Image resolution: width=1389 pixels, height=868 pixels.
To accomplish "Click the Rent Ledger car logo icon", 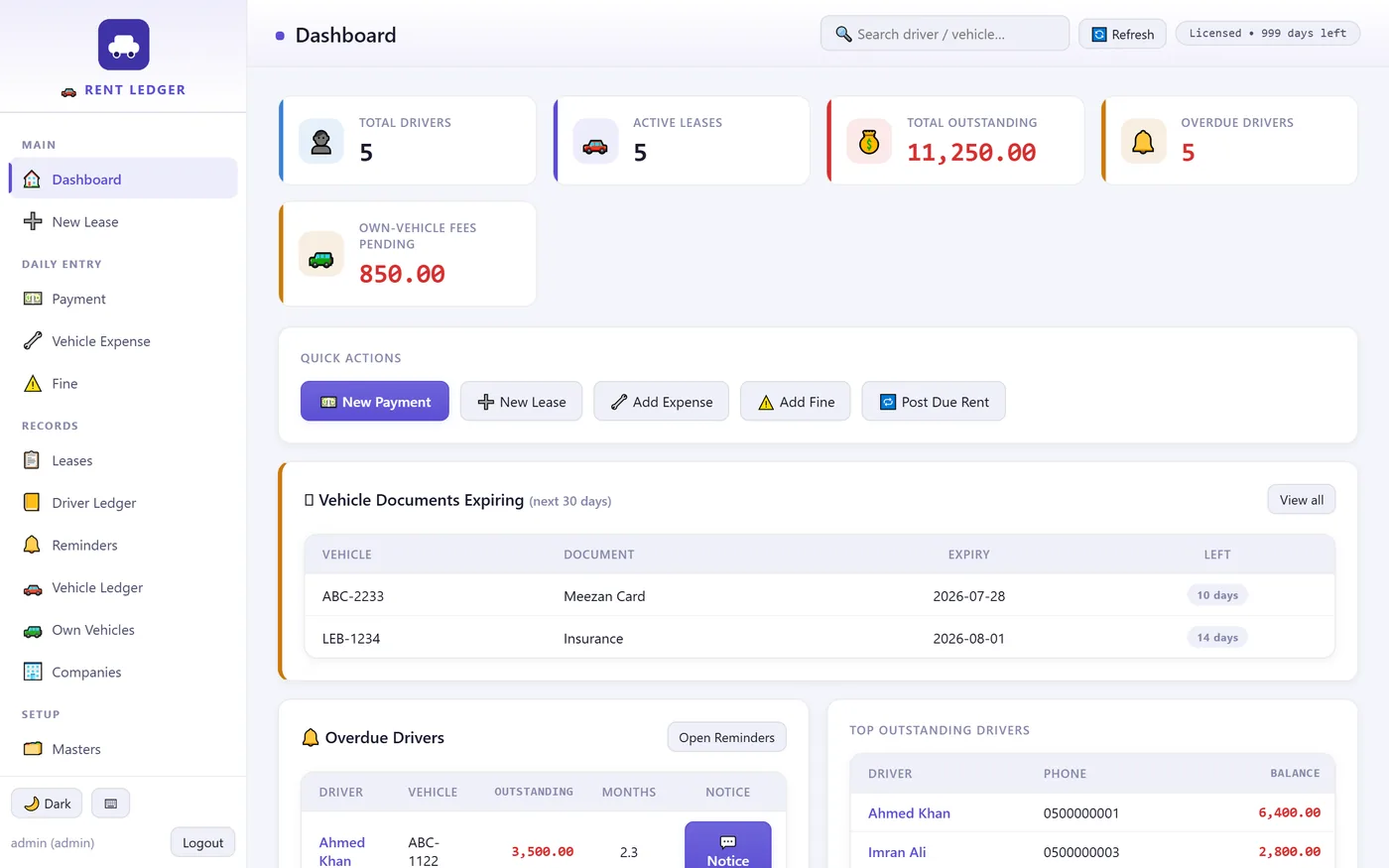I will pos(124,45).
